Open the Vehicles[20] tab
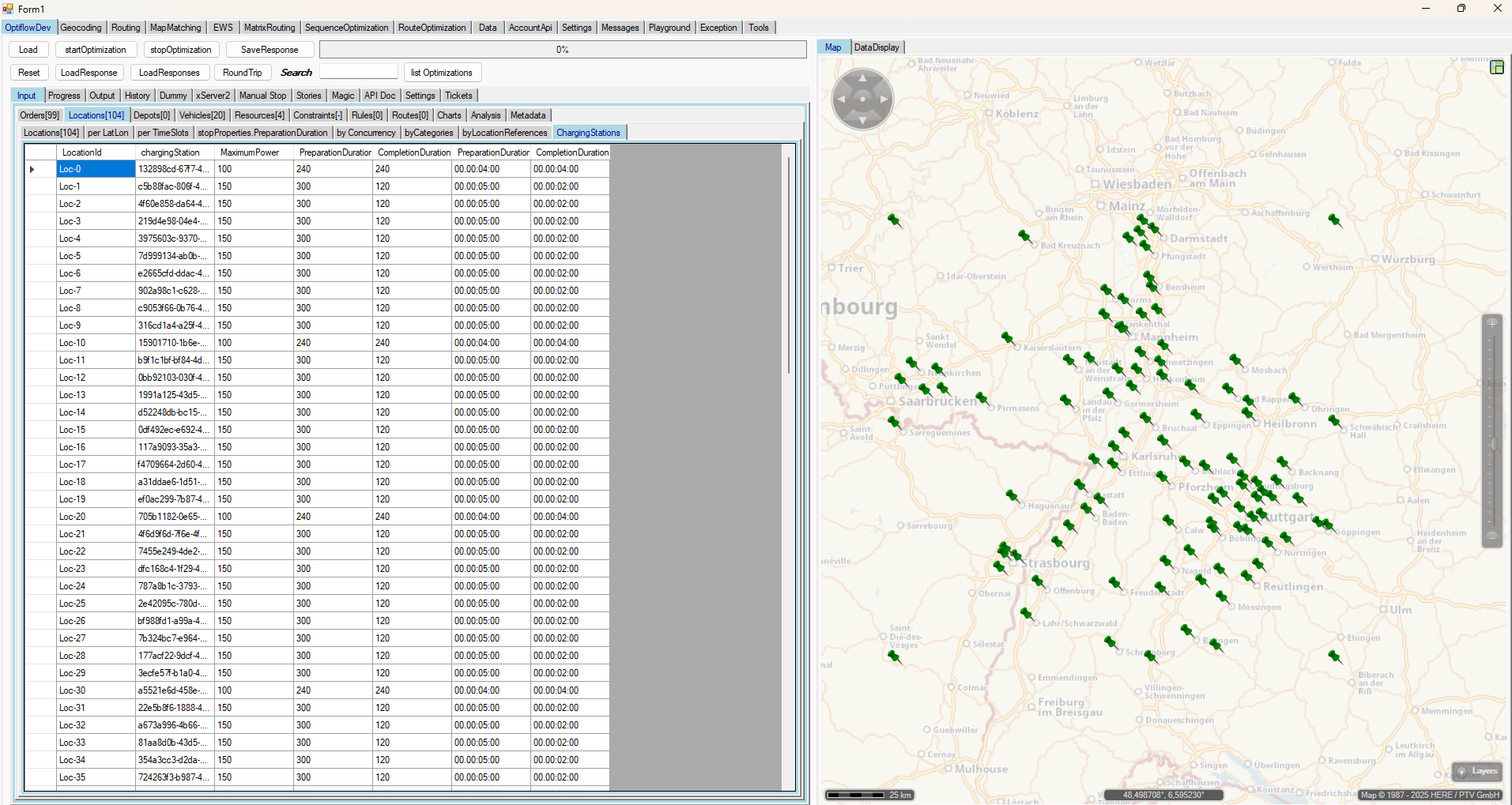The image size is (1512, 805). [x=202, y=115]
